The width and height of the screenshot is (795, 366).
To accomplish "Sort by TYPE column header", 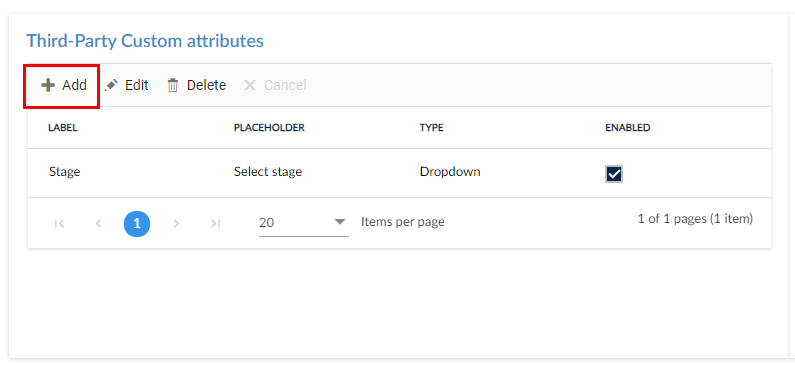I will (x=431, y=128).
